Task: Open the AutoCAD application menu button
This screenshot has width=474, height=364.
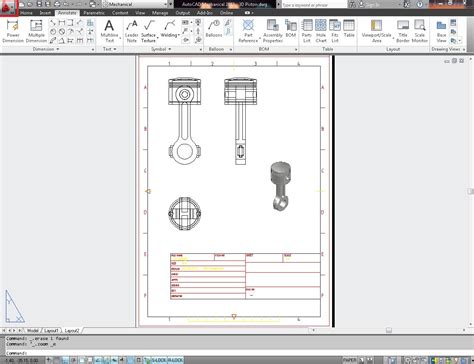Action: coord(8,7)
